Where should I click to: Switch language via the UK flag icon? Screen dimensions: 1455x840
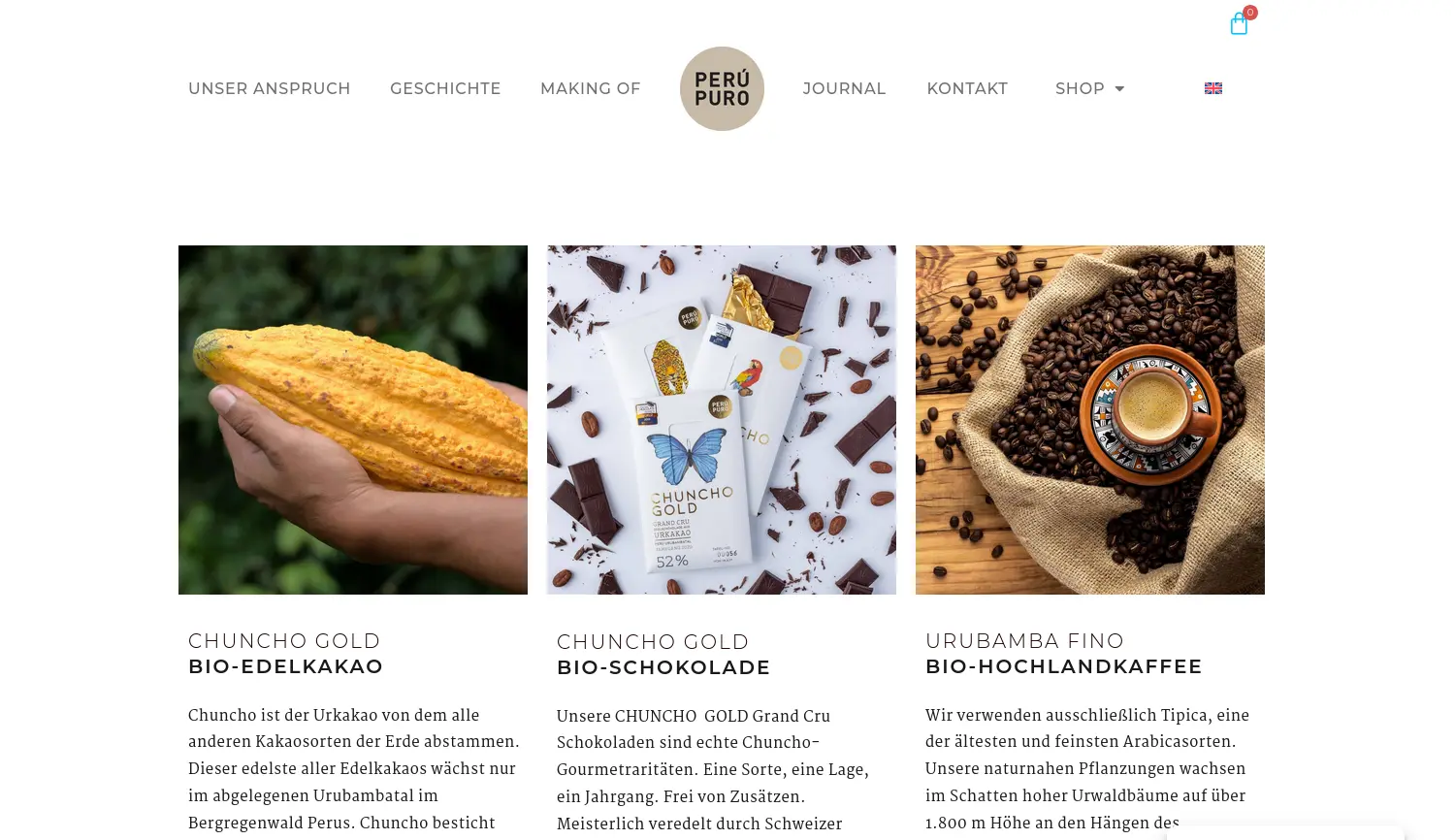[x=1212, y=88]
